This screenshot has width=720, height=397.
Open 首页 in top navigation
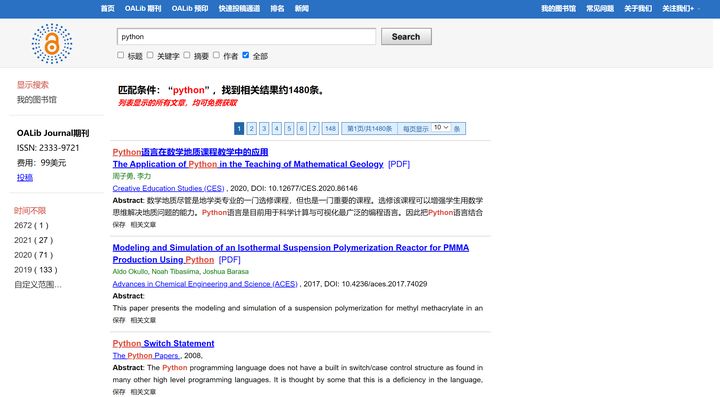point(107,8)
